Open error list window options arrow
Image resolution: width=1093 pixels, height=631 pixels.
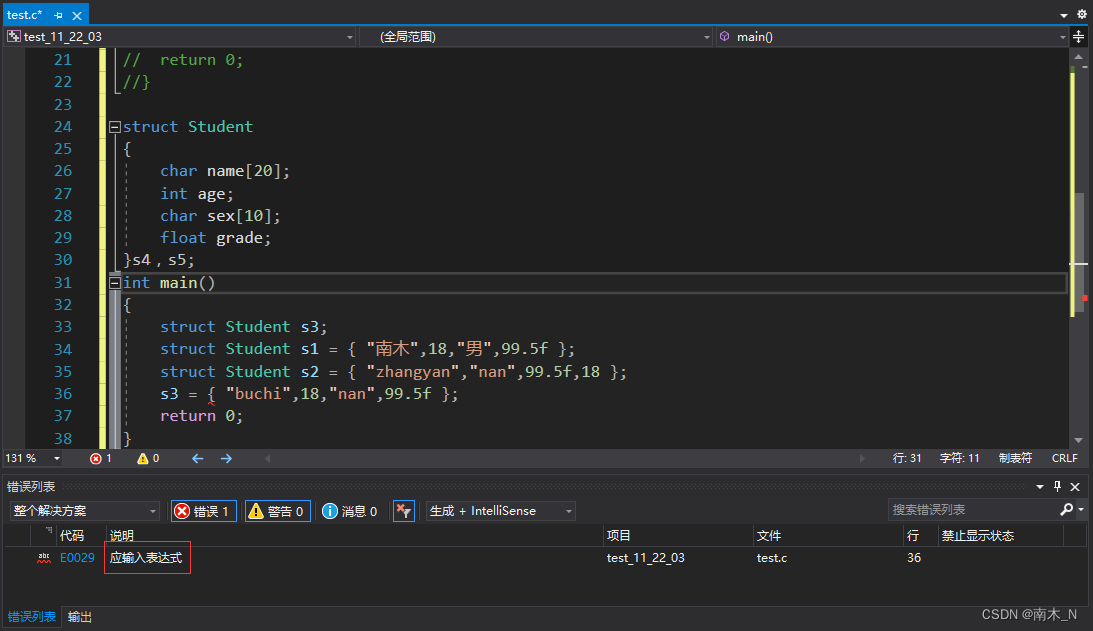(1039, 487)
